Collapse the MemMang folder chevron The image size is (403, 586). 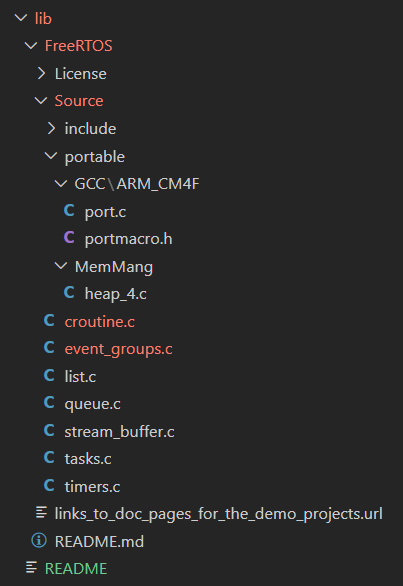coord(61,266)
